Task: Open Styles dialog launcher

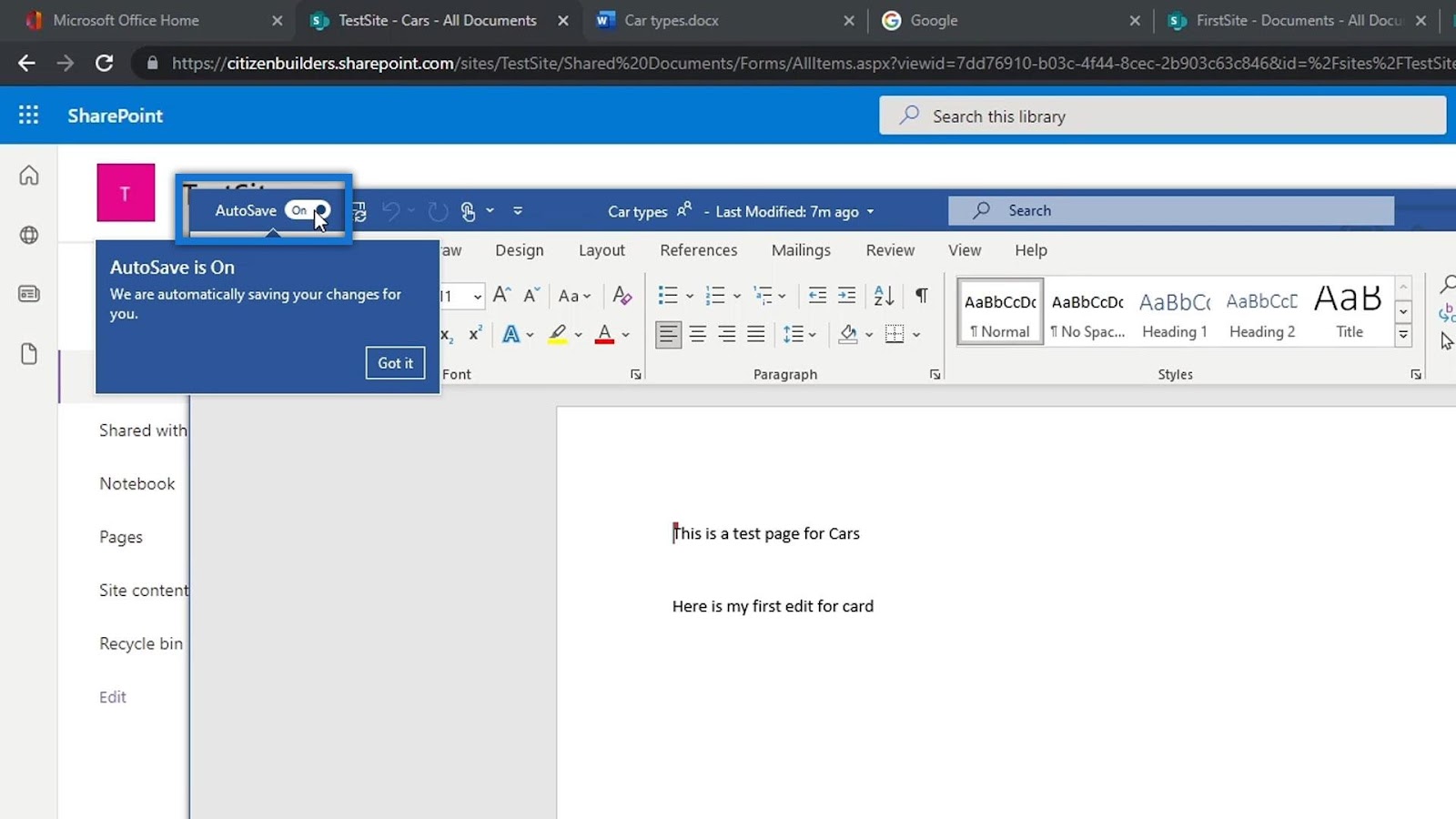Action: pos(1416,374)
